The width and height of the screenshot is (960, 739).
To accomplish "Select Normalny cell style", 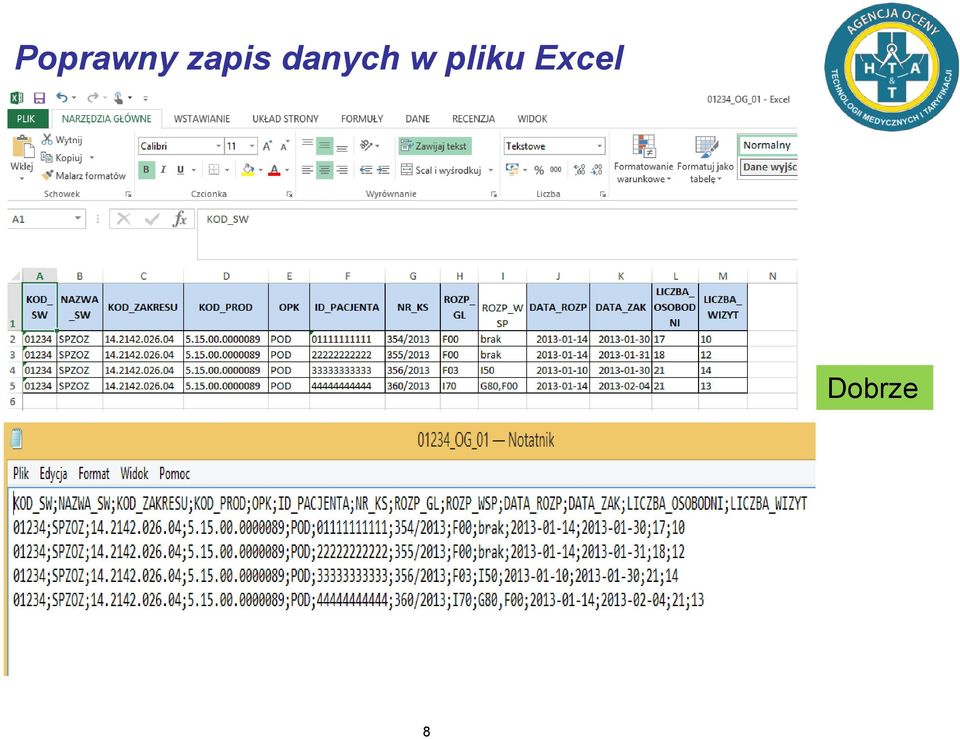I will pos(768,145).
